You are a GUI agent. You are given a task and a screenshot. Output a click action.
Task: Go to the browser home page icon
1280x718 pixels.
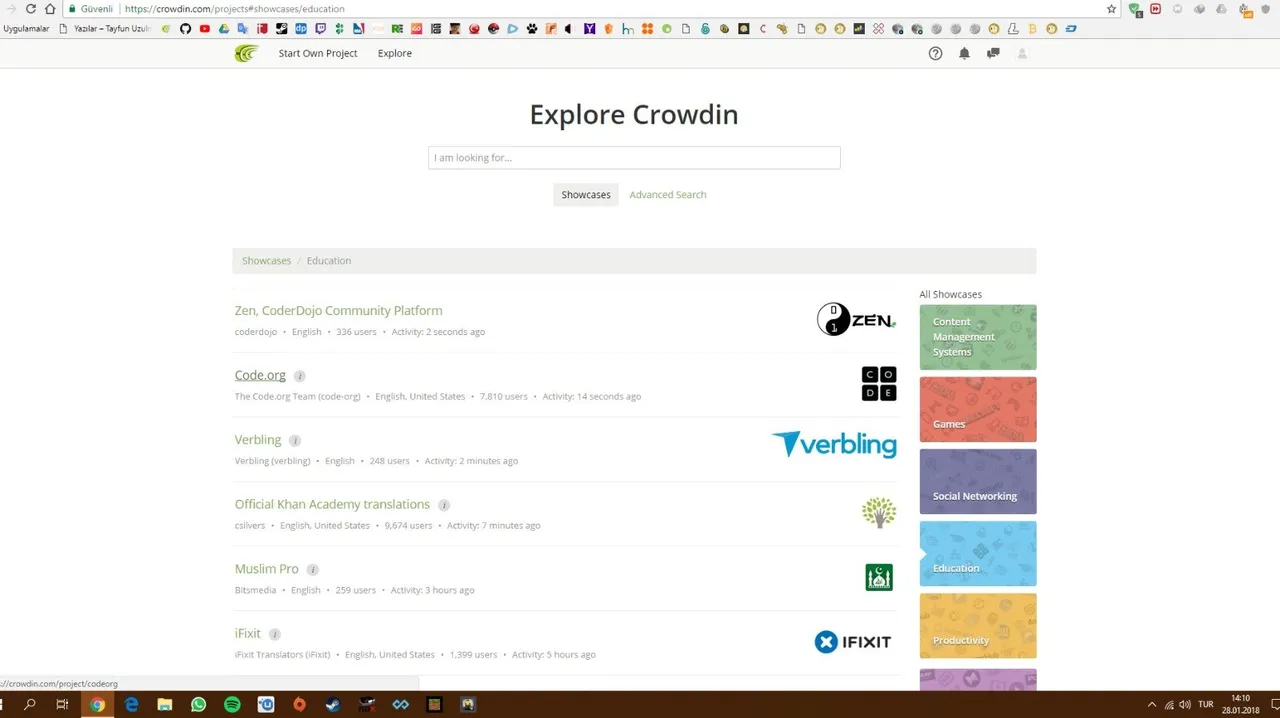pos(50,9)
